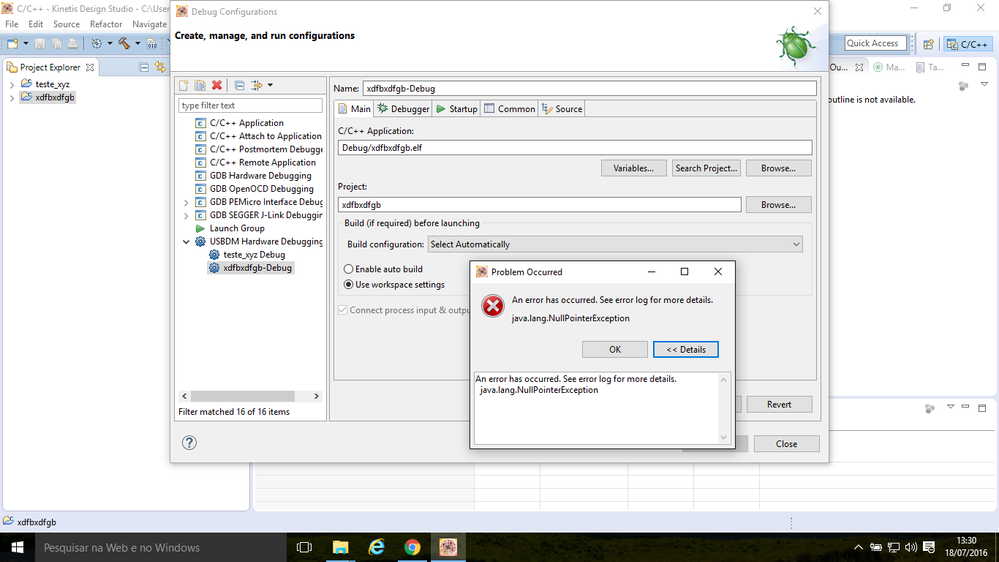Click the type filter text field
Screen dimensions: 999x562
point(250,106)
